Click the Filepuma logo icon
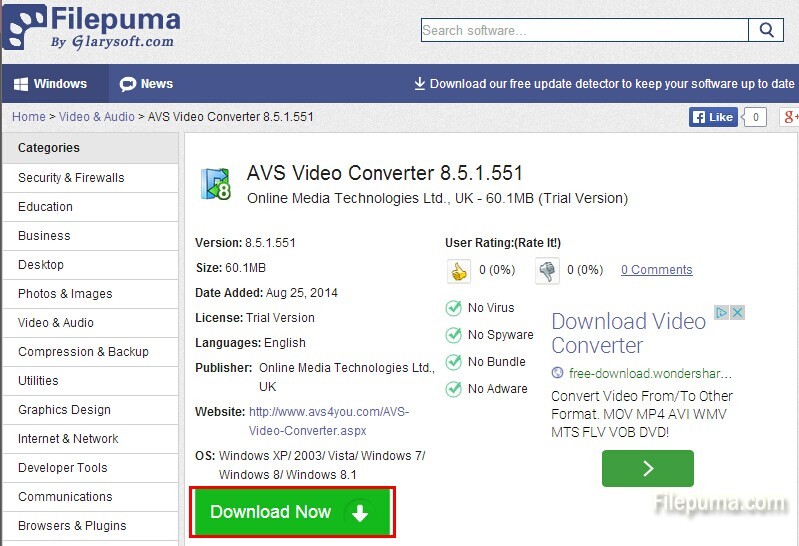Viewport: 799px width, 546px height. [x=24, y=27]
